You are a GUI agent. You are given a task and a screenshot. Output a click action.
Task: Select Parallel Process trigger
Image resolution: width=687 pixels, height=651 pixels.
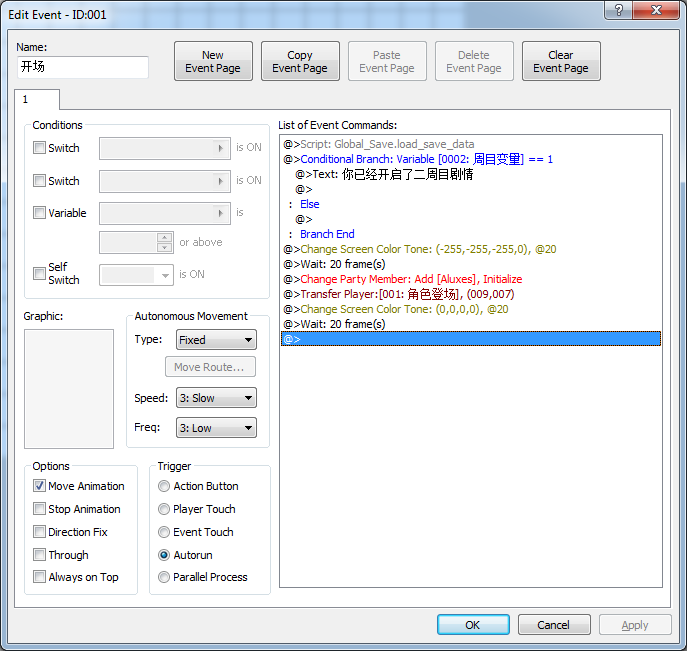(x=164, y=577)
